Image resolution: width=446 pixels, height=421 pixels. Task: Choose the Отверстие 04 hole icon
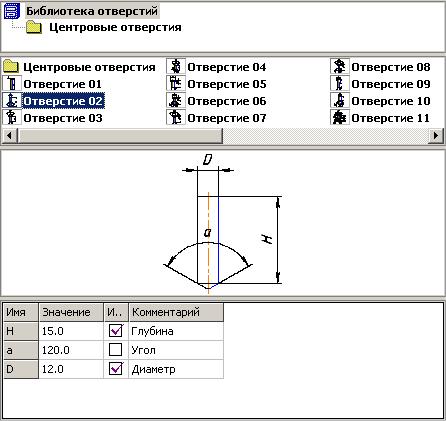pyautogui.click(x=176, y=67)
